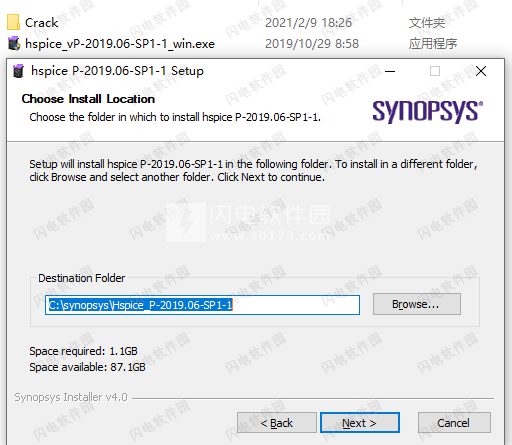Click the Space required: 1.1GB text

[x=83, y=351]
